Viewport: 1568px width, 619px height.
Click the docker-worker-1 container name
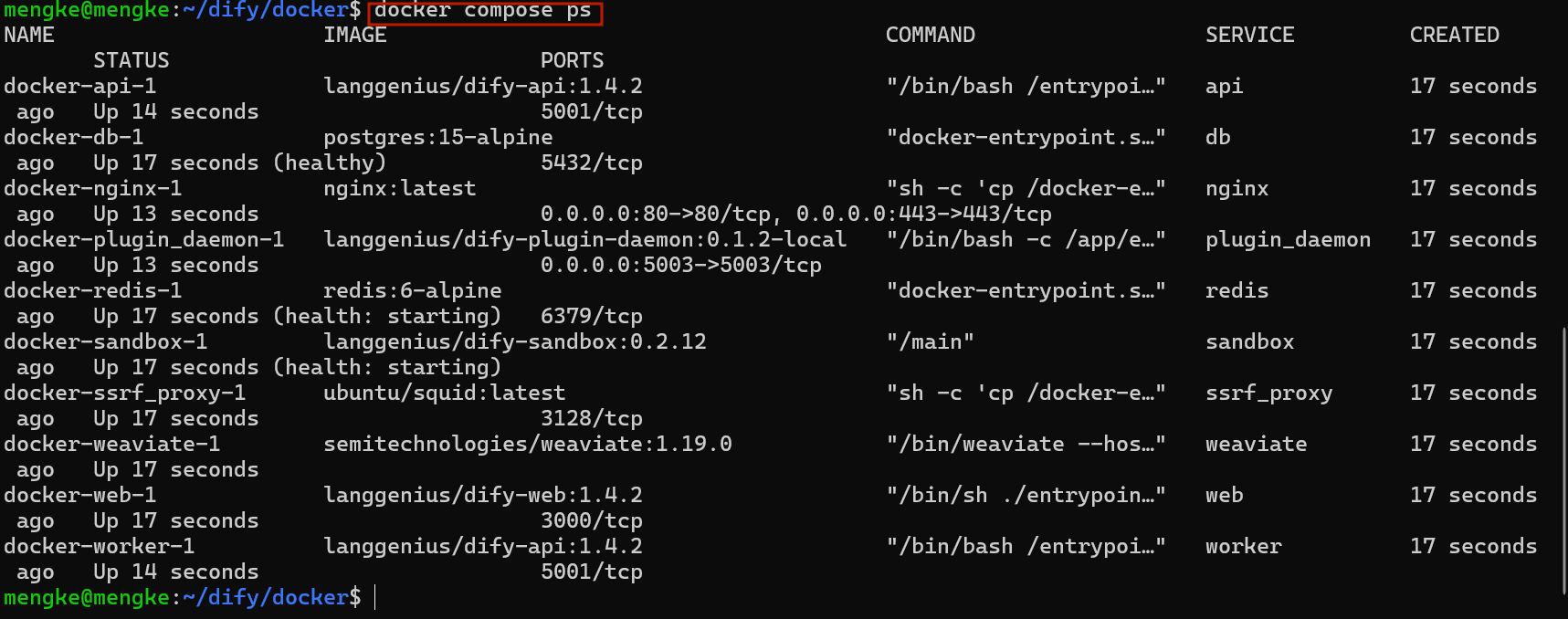99,546
